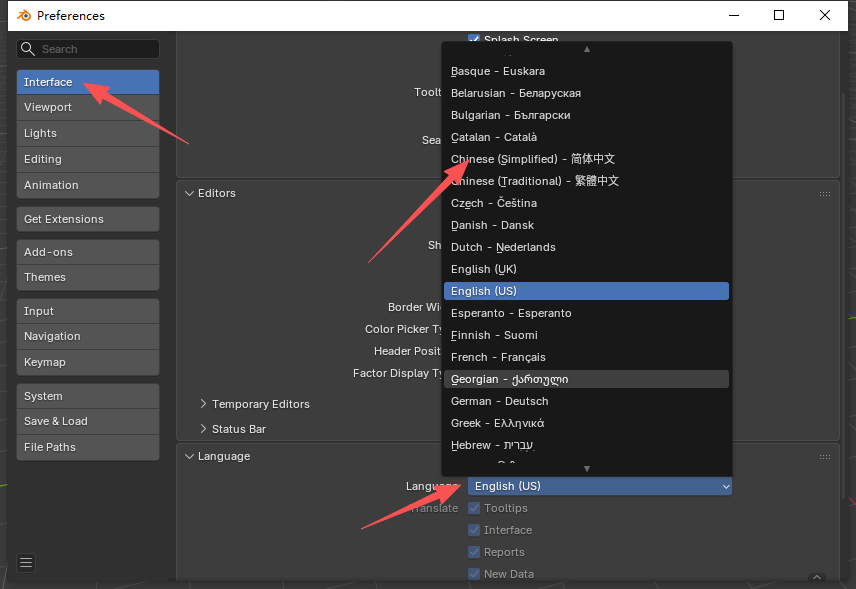
Task: Disable the Reports translation checkbox
Action: [474, 552]
